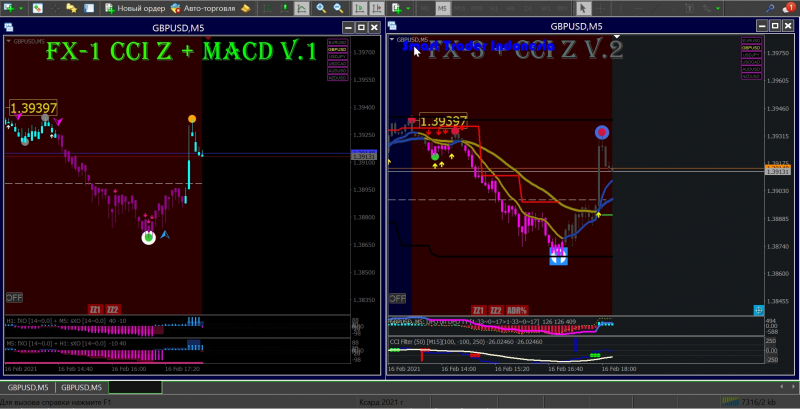Toggle chart shift icon
This screenshot has height=409, width=800.
point(376,8)
